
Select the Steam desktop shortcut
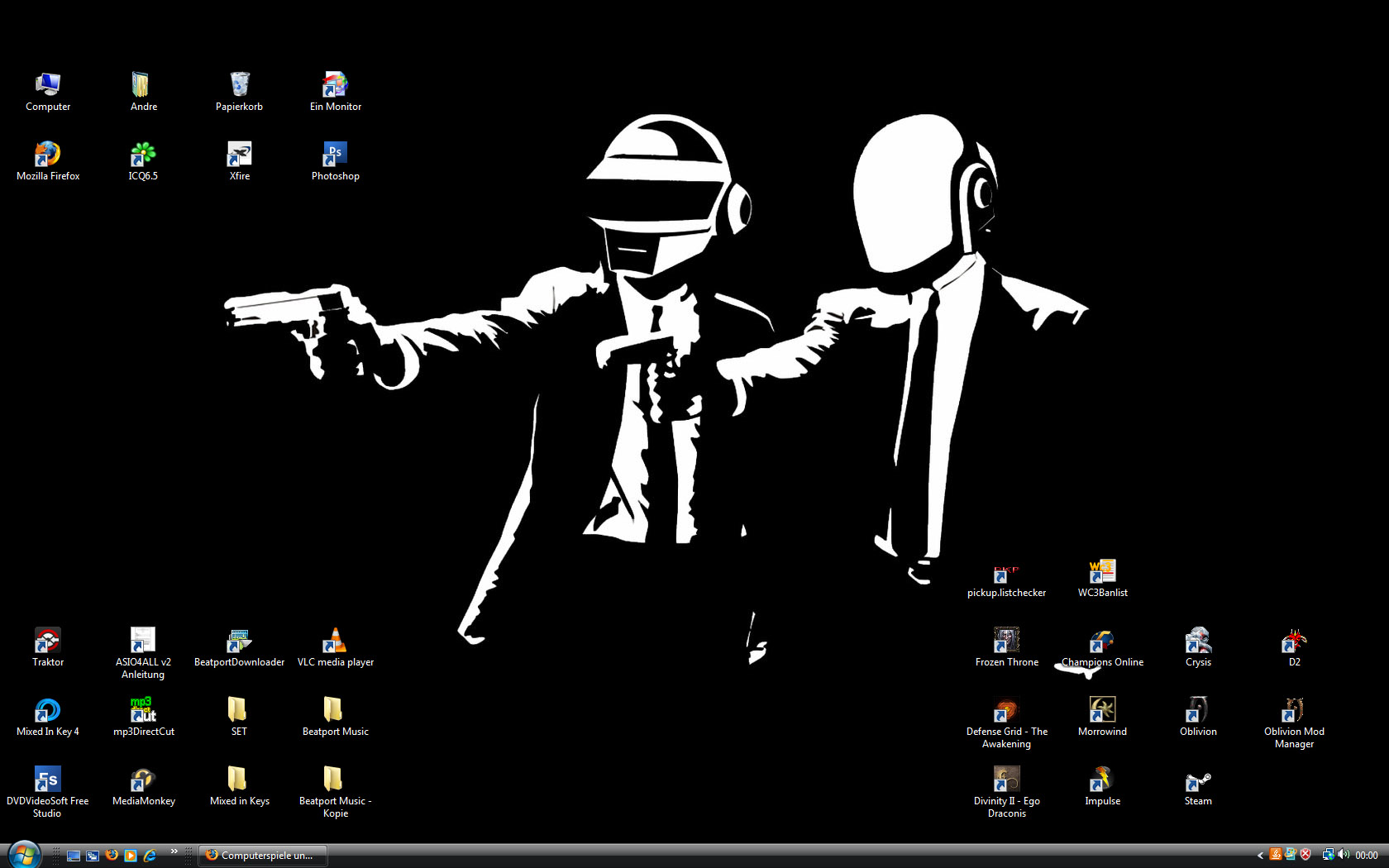point(1198,786)
